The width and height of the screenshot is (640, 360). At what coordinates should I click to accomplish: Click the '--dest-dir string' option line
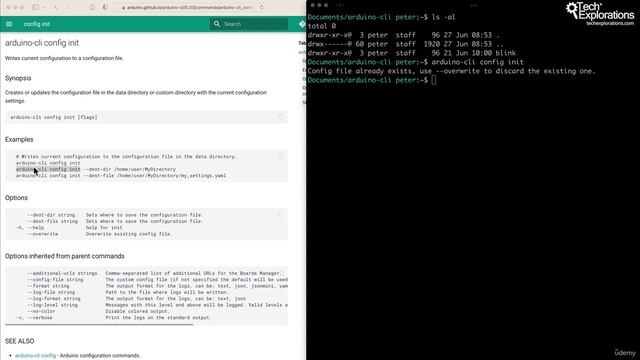pyautogui.click(x=115, y=215)
